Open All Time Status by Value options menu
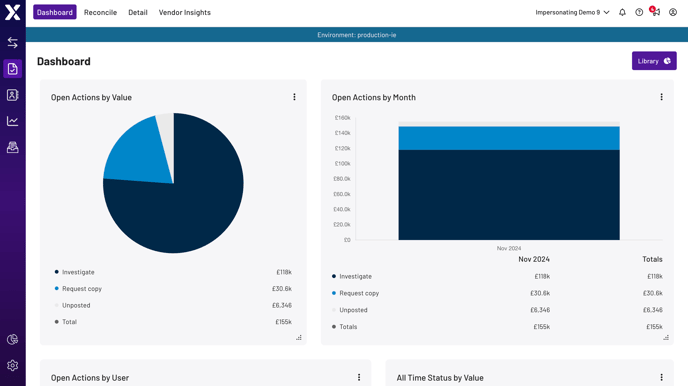688x386 pixels. coord(662,377)
